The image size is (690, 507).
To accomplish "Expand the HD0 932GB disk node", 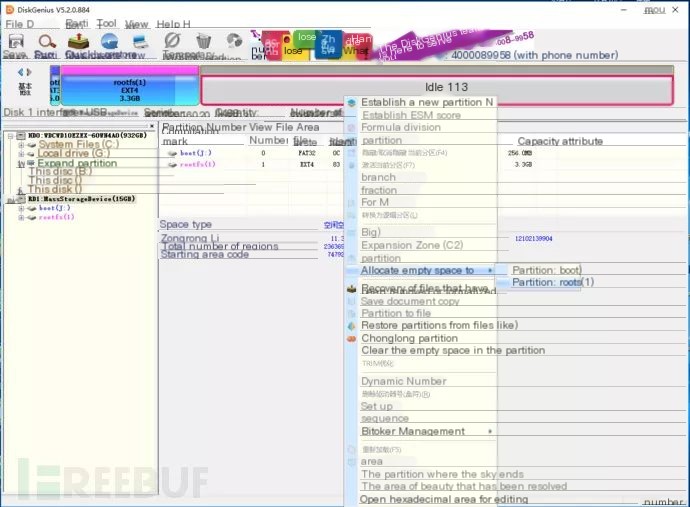I will click(10, 135).
